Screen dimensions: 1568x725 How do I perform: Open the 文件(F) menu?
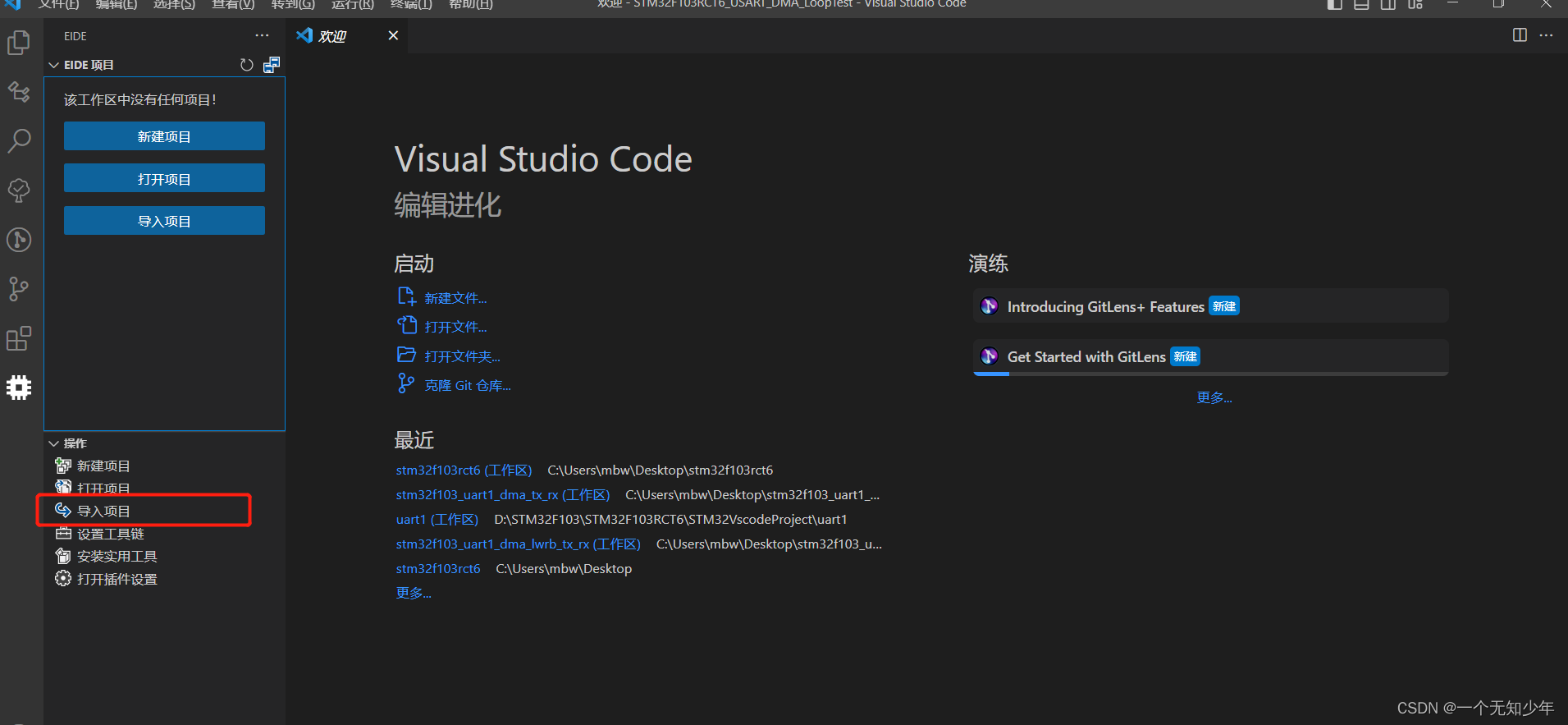(58, 4)
